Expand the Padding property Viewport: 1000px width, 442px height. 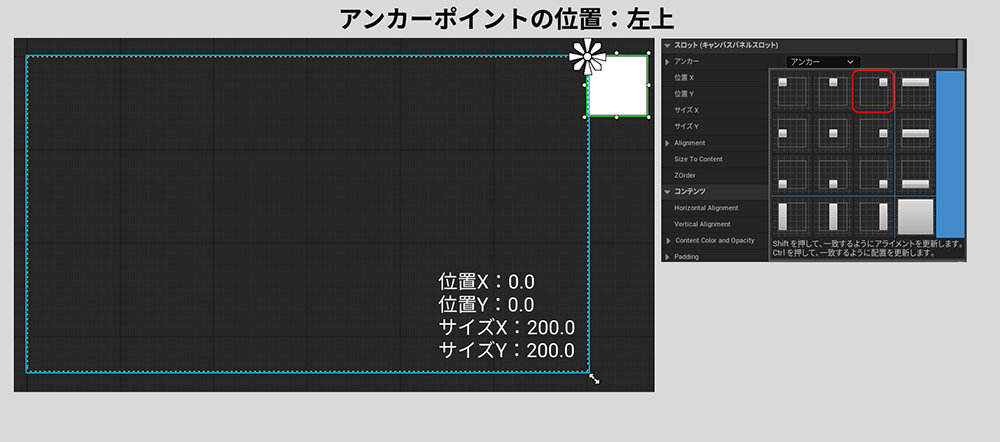pyautogui.click(x=668, y=256)
